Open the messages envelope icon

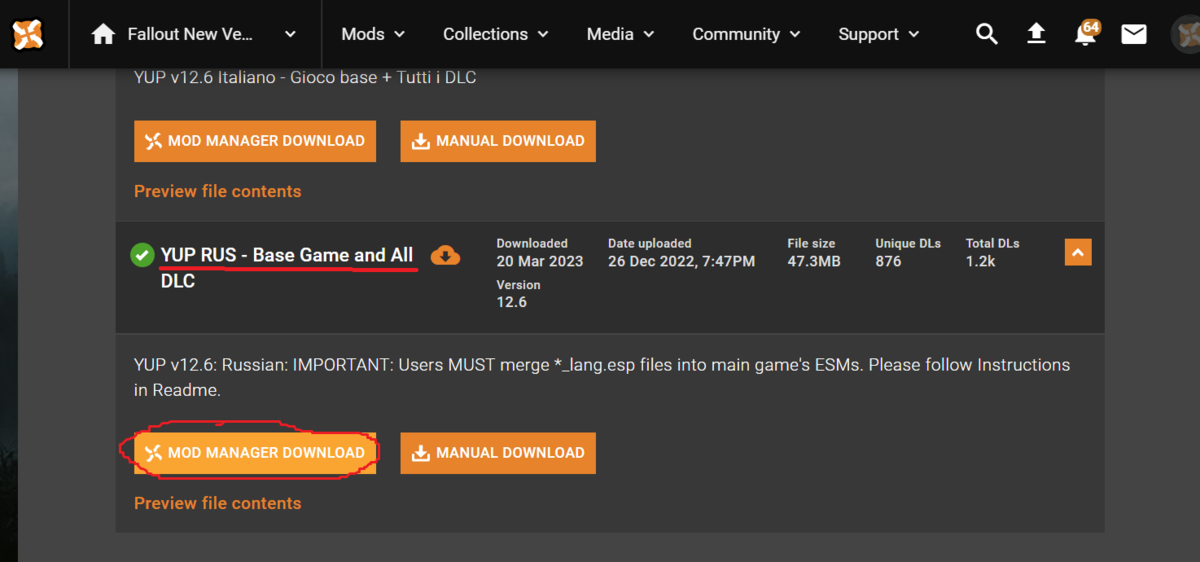click(x=1134, y=34)
